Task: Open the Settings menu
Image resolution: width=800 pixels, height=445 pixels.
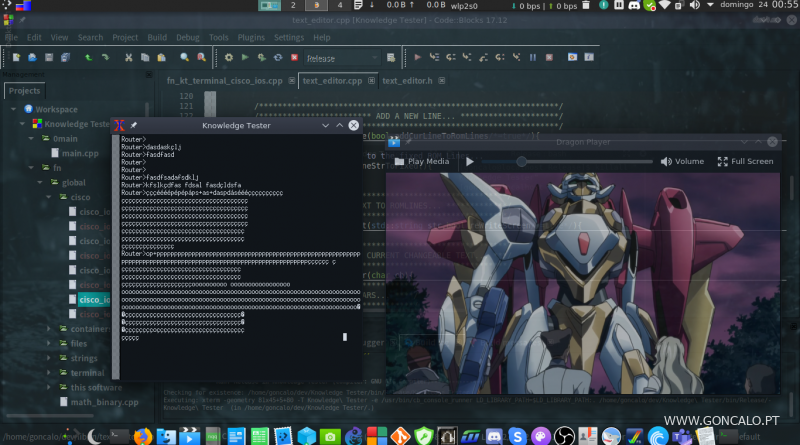Action: click(289, 37)
